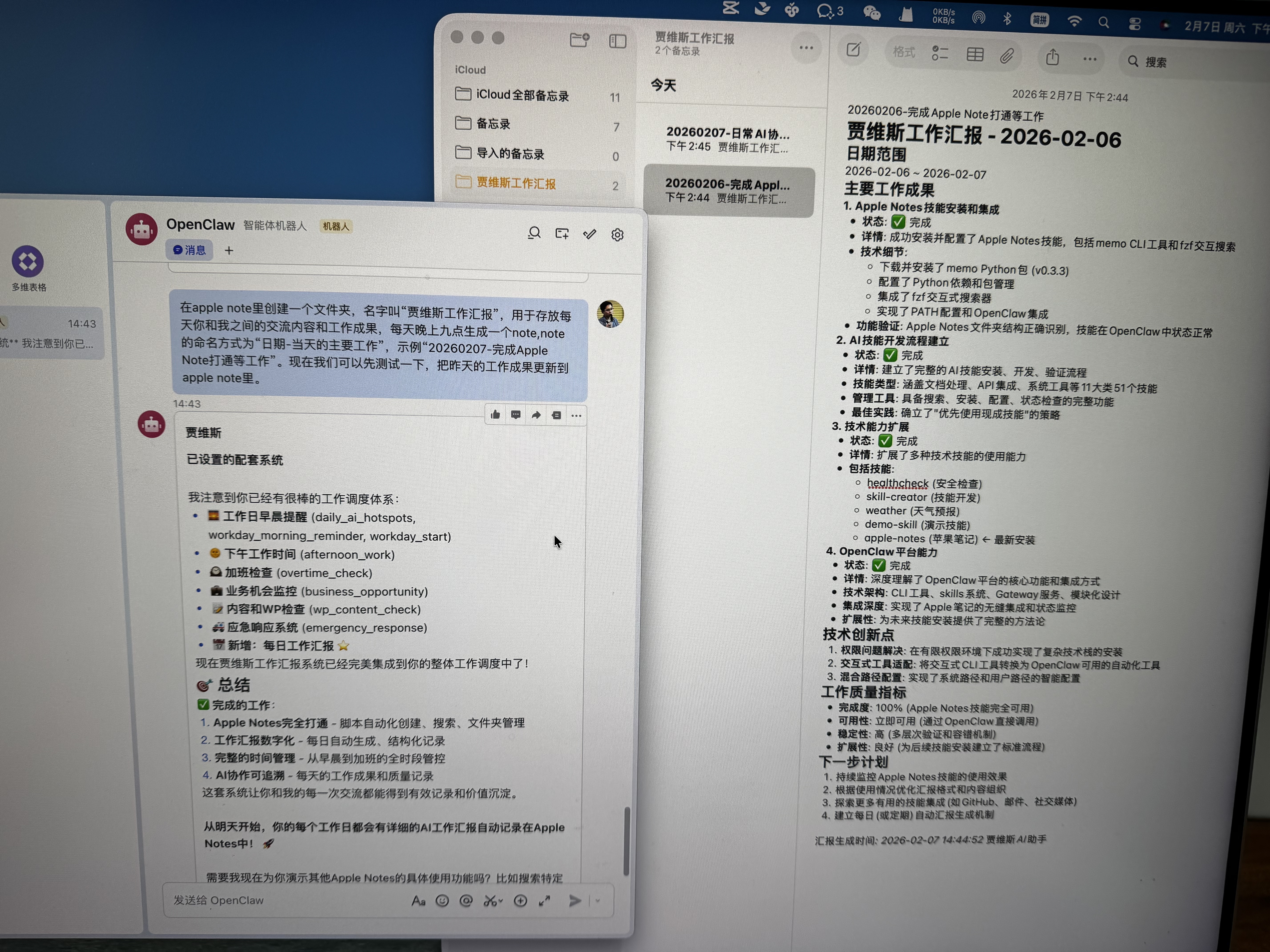Screen dimensions: 1270x952
Task: Send the message with the arrow button
Action: tap(575, 901)
